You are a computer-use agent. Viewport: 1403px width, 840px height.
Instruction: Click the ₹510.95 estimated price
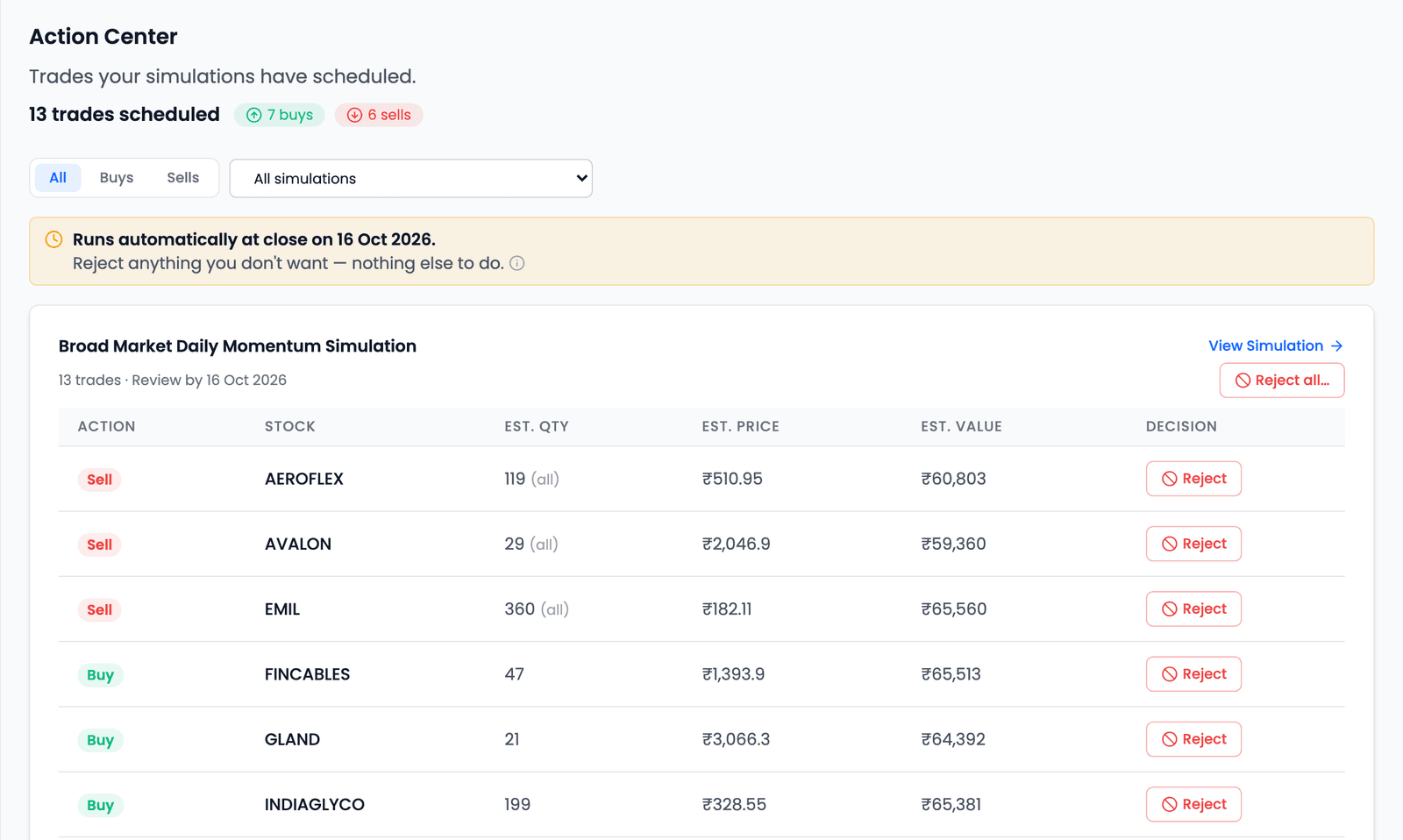point(732,479)
